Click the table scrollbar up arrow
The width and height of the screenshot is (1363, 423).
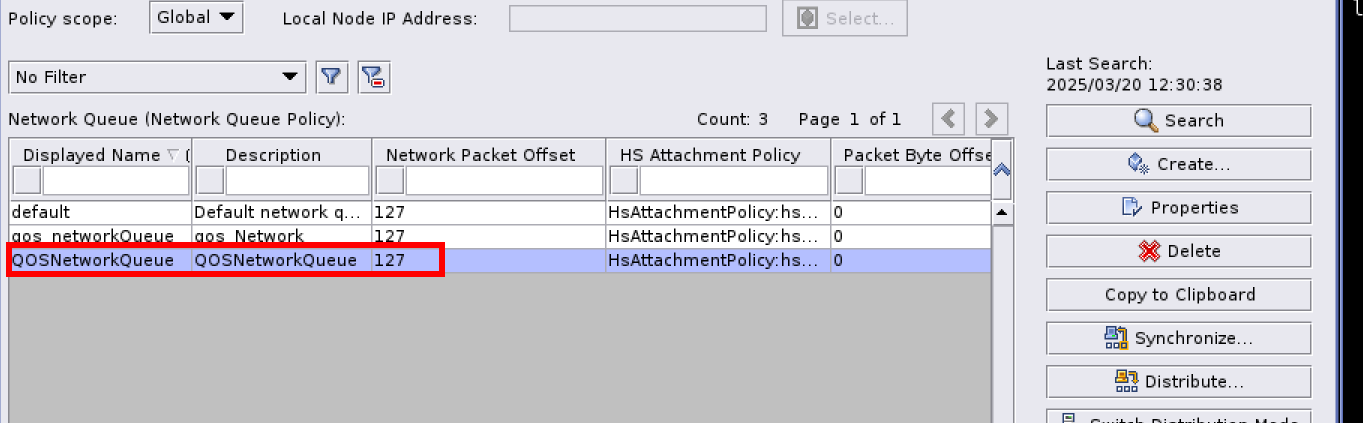1002,213
